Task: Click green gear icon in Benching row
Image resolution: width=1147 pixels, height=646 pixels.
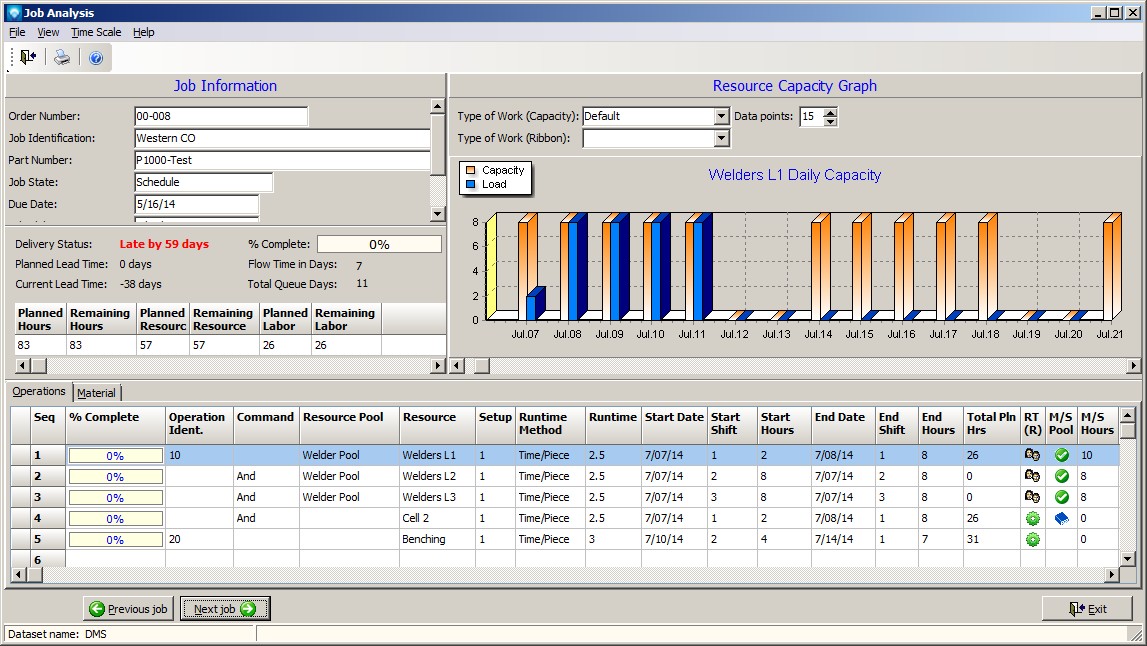Action: (1032, 539)
